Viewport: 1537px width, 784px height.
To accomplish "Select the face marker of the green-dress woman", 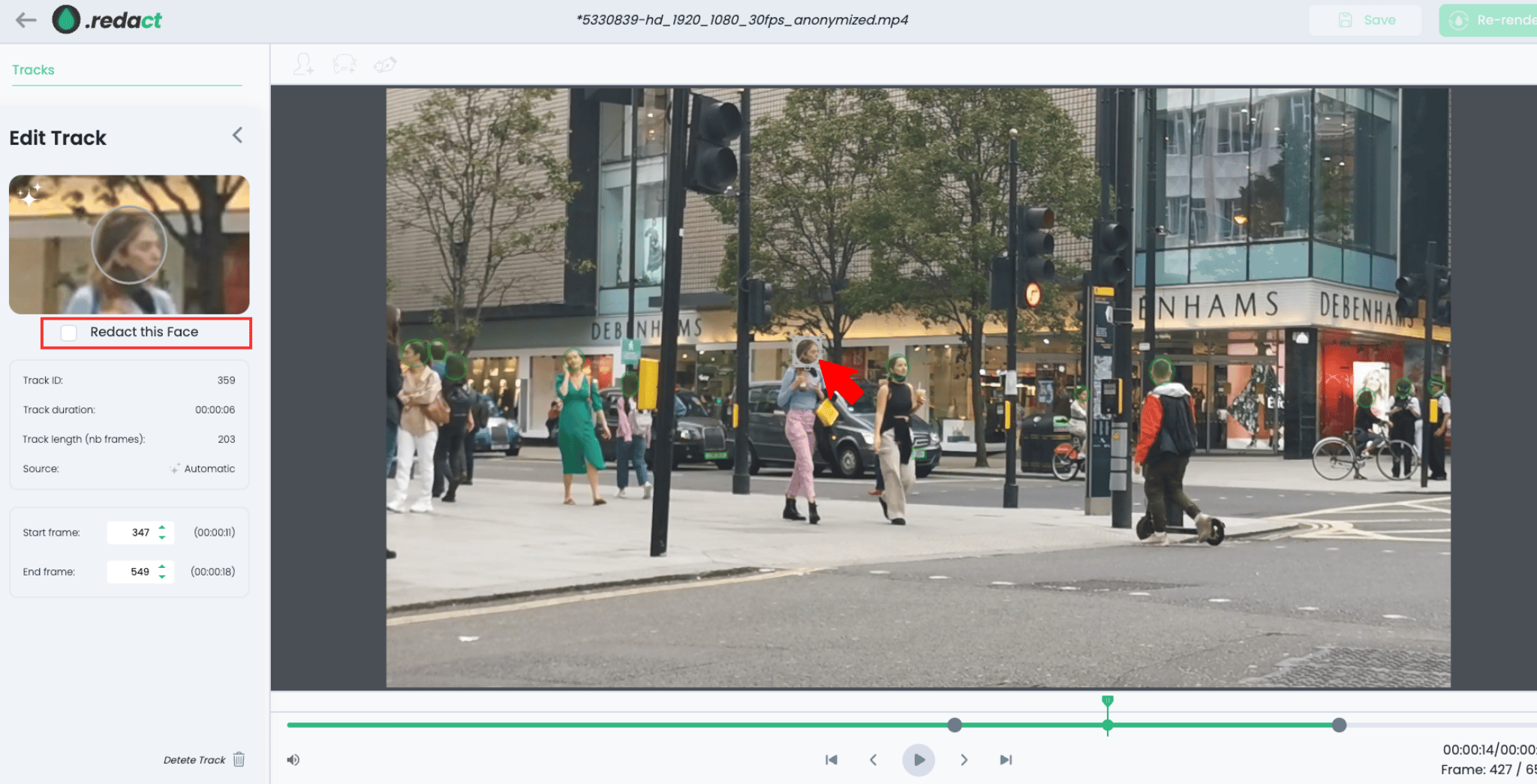I will [573, 359].
